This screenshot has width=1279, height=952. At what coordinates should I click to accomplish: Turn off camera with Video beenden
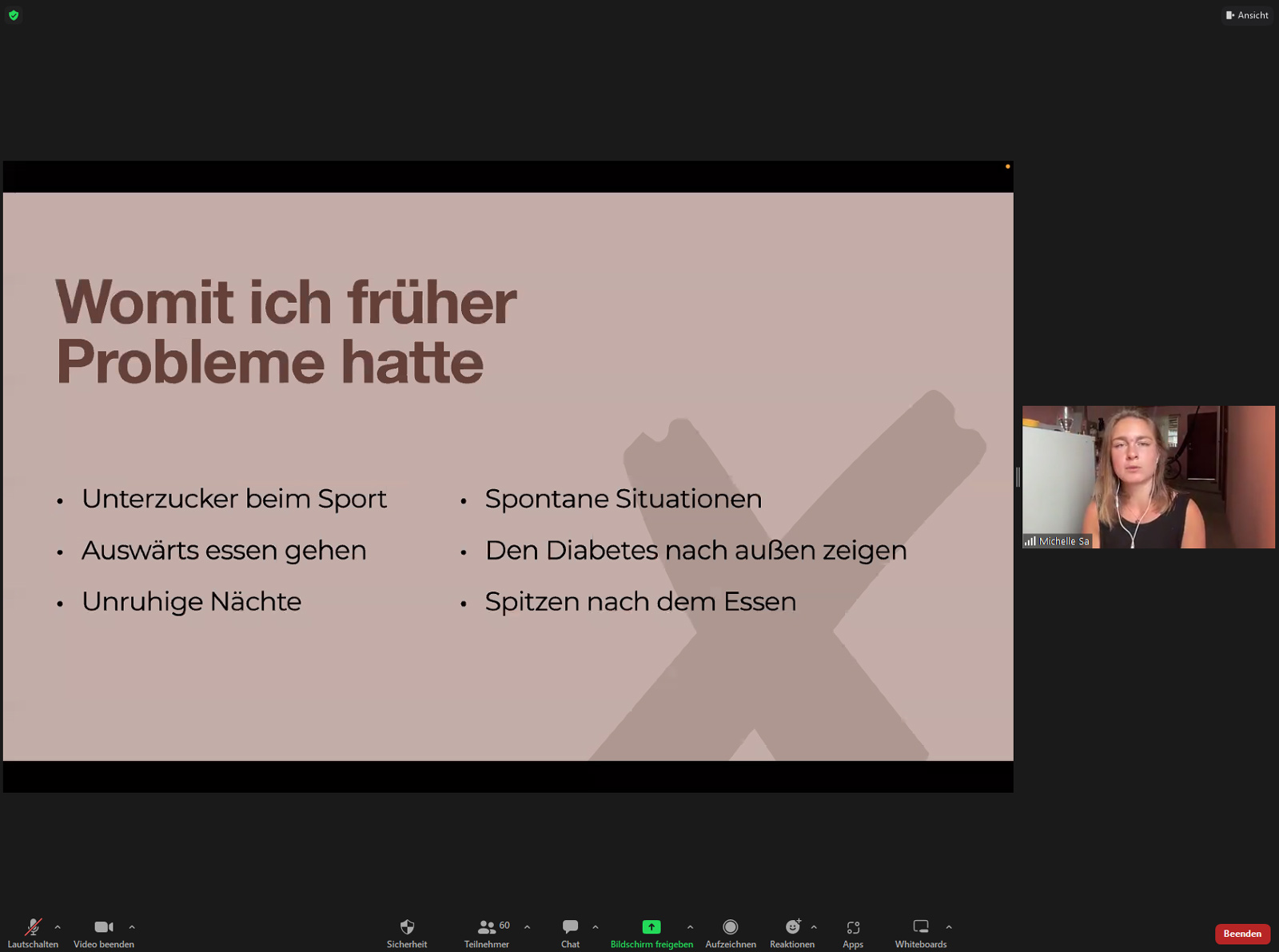[x=103, y=933]
